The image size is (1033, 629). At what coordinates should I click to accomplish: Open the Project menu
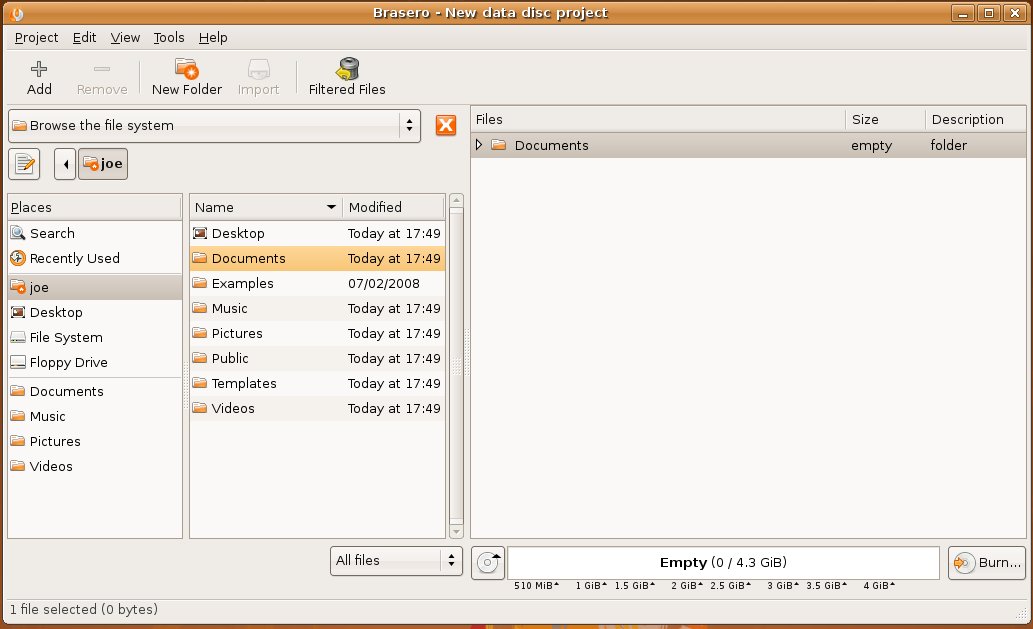pyautogui.click(x=36, y=38)
